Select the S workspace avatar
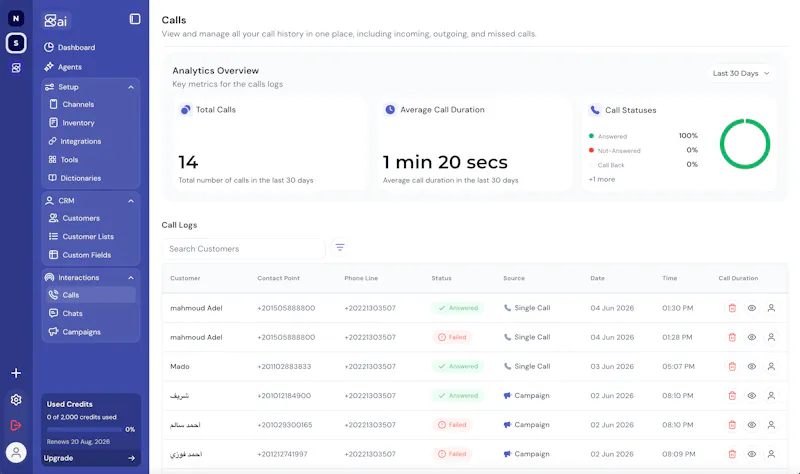The width and height of the screenshot is (800, 474). pyautogui.click(x=16, y=43)
